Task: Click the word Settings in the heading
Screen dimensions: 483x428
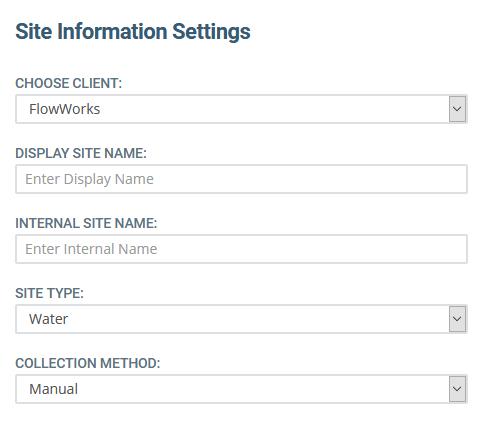Action: pos(211,32)
